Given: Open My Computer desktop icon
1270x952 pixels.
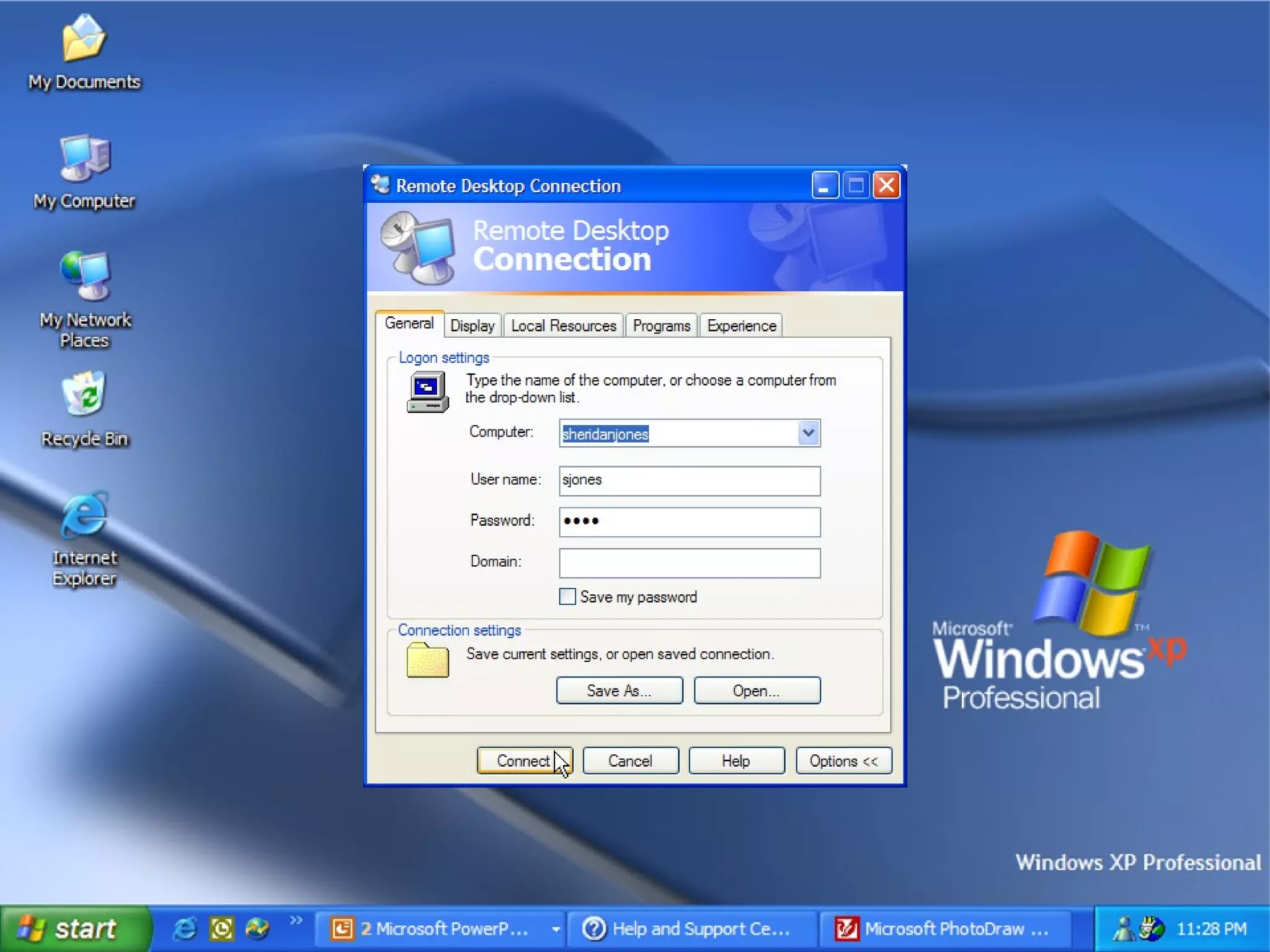Looking at the screenshot, I should click(84, 172).
